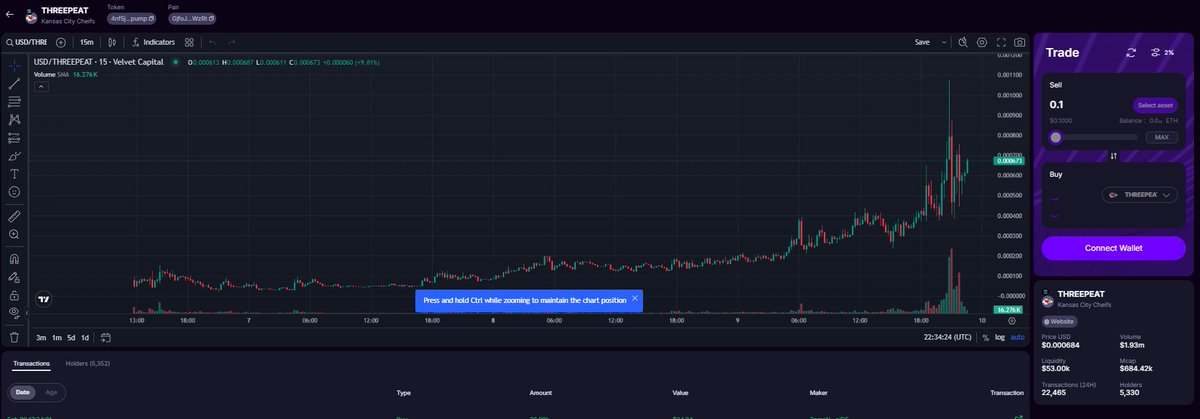This screenshot has height=419, width=1200.
Task: Take a chart snapshot with the camera icon
Action: pos(1019,42)
